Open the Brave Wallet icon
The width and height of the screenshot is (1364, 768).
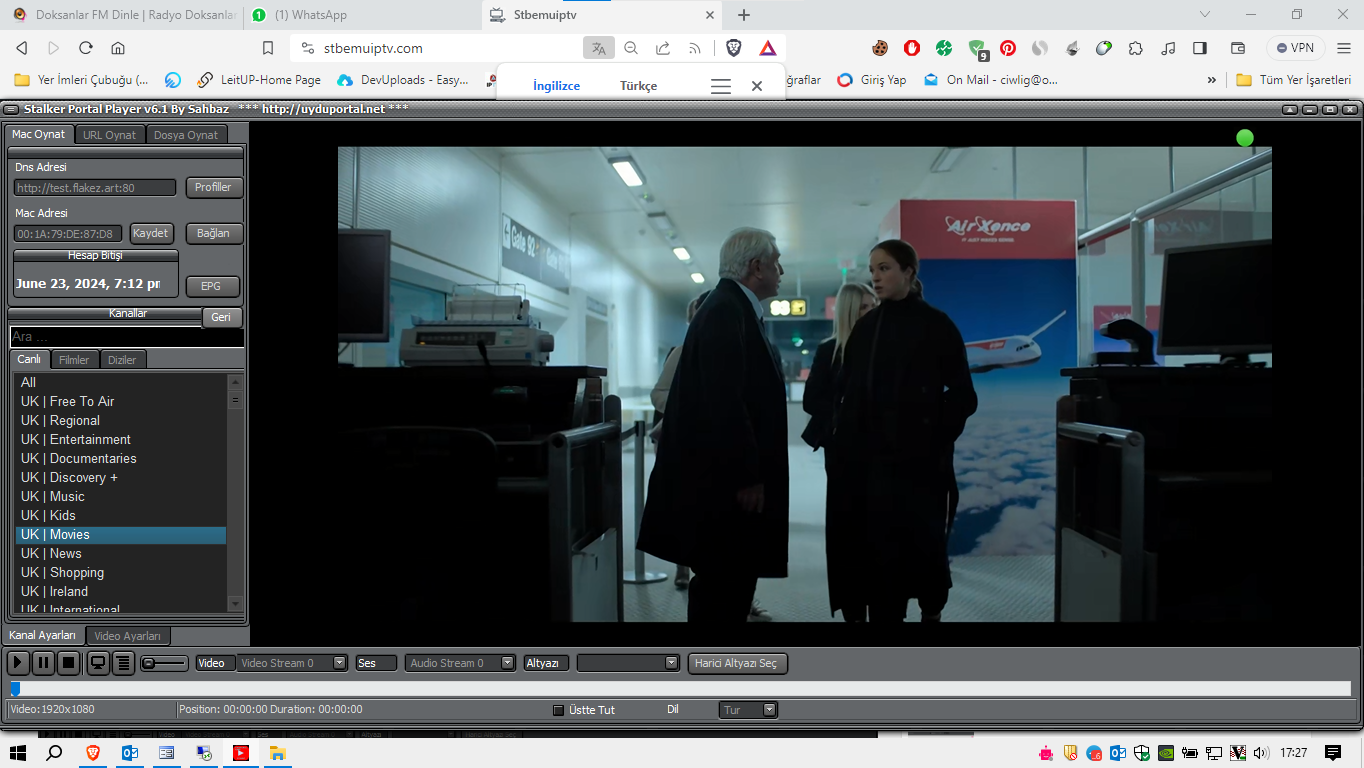[1238, 48]
